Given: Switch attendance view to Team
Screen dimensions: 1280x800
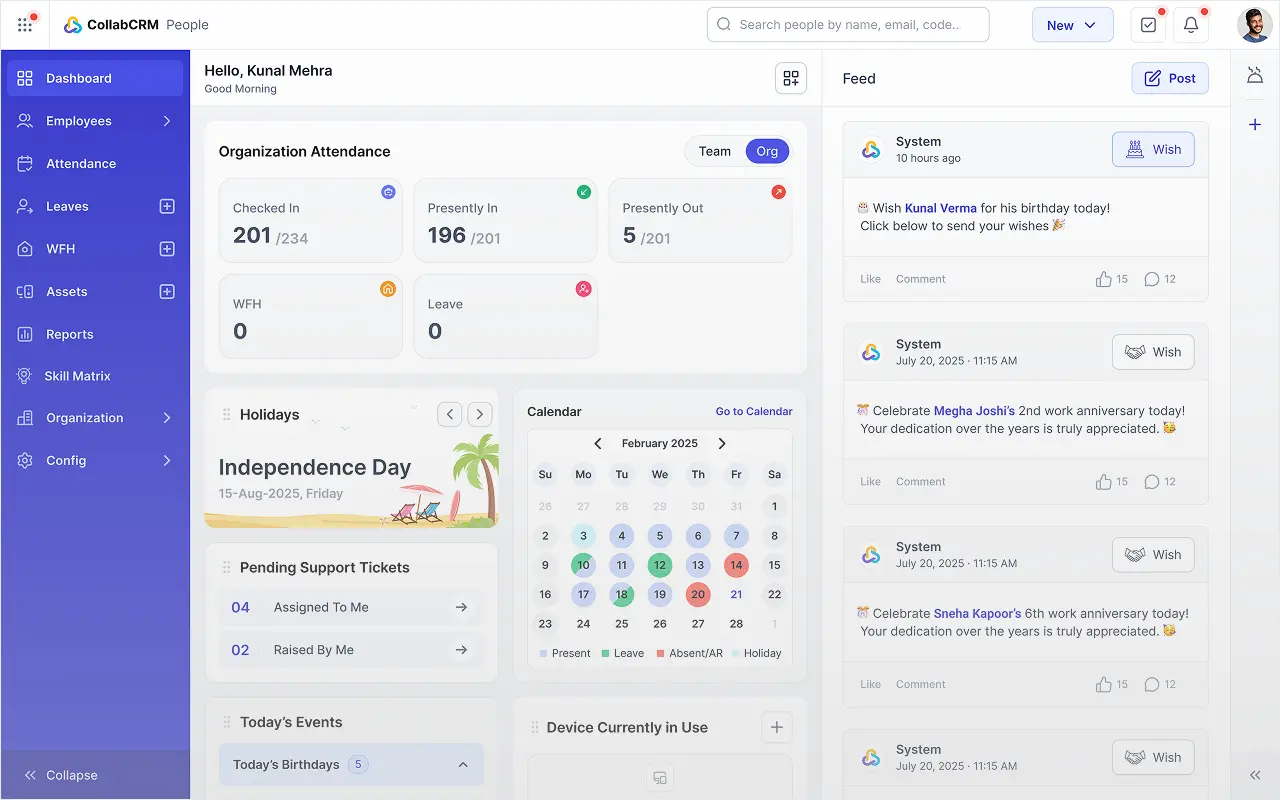Looking at the screenshot, I should 714,151.
